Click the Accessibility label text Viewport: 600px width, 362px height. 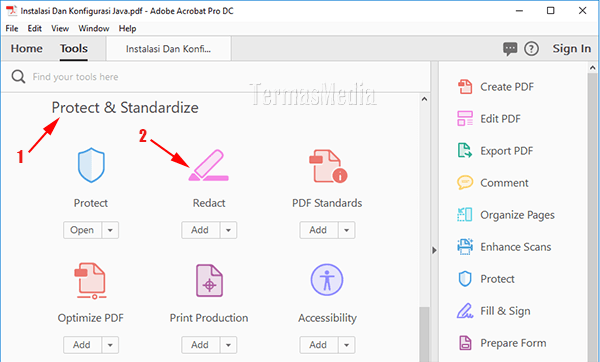pyautogui.click(x=328, y=318)
